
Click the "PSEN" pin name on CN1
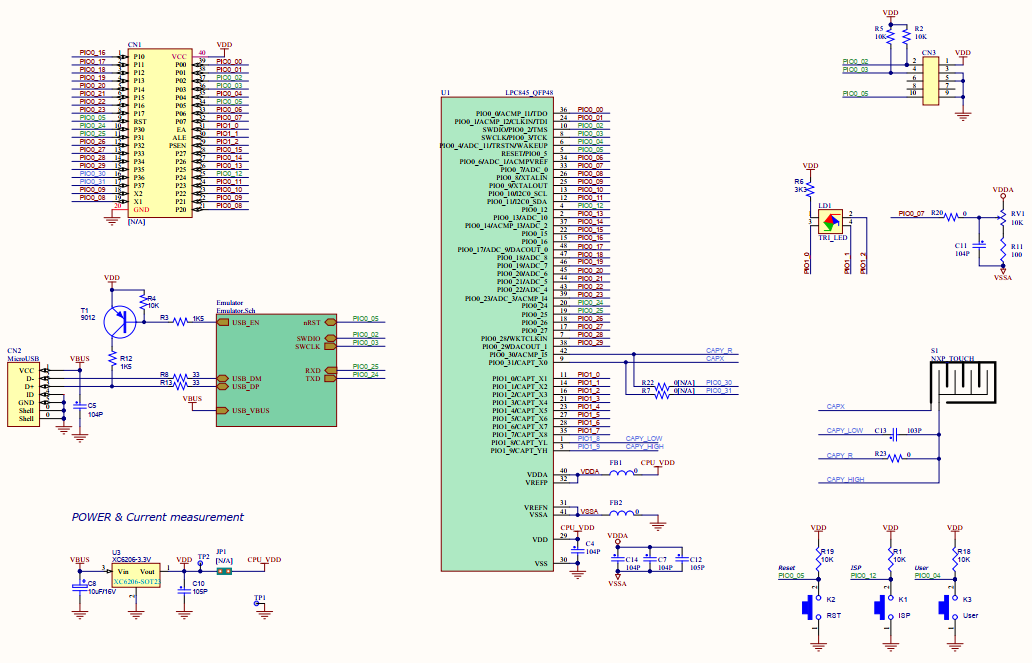[178, 146]
